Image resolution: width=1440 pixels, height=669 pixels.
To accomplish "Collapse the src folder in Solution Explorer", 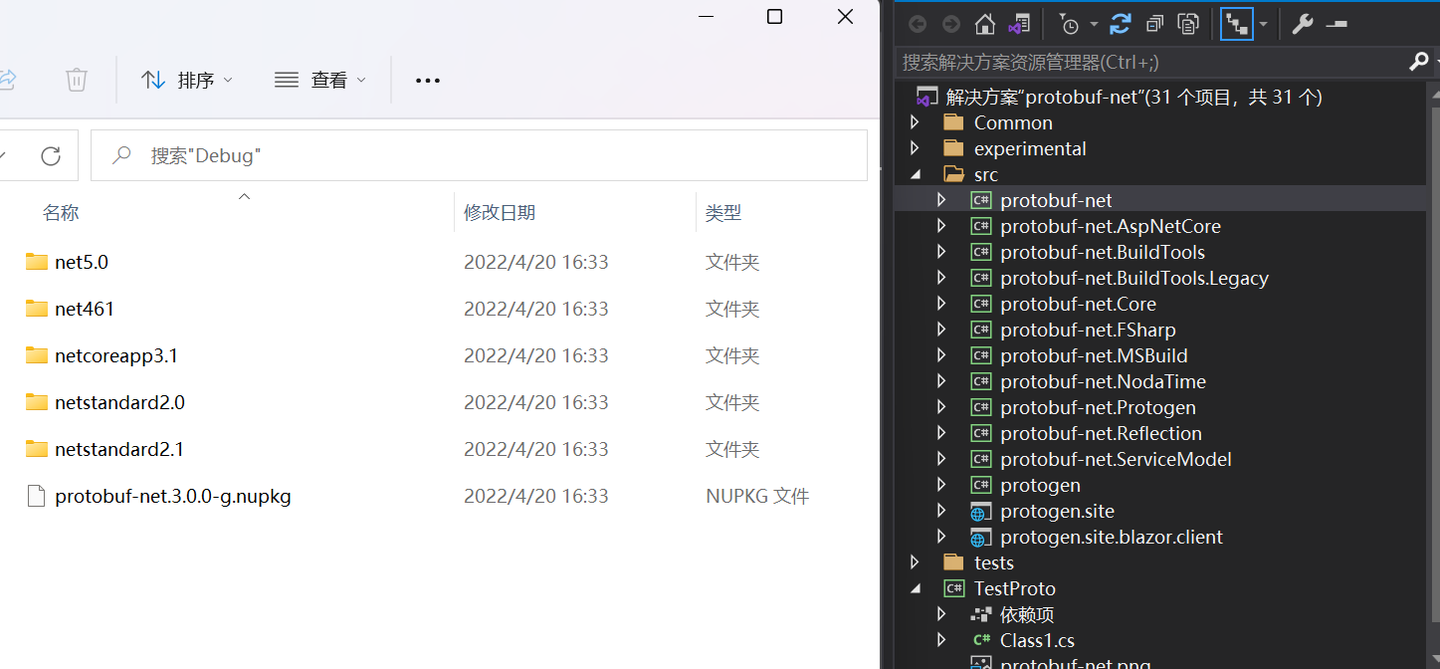I will pyautogui.click(x=914, y=173).
